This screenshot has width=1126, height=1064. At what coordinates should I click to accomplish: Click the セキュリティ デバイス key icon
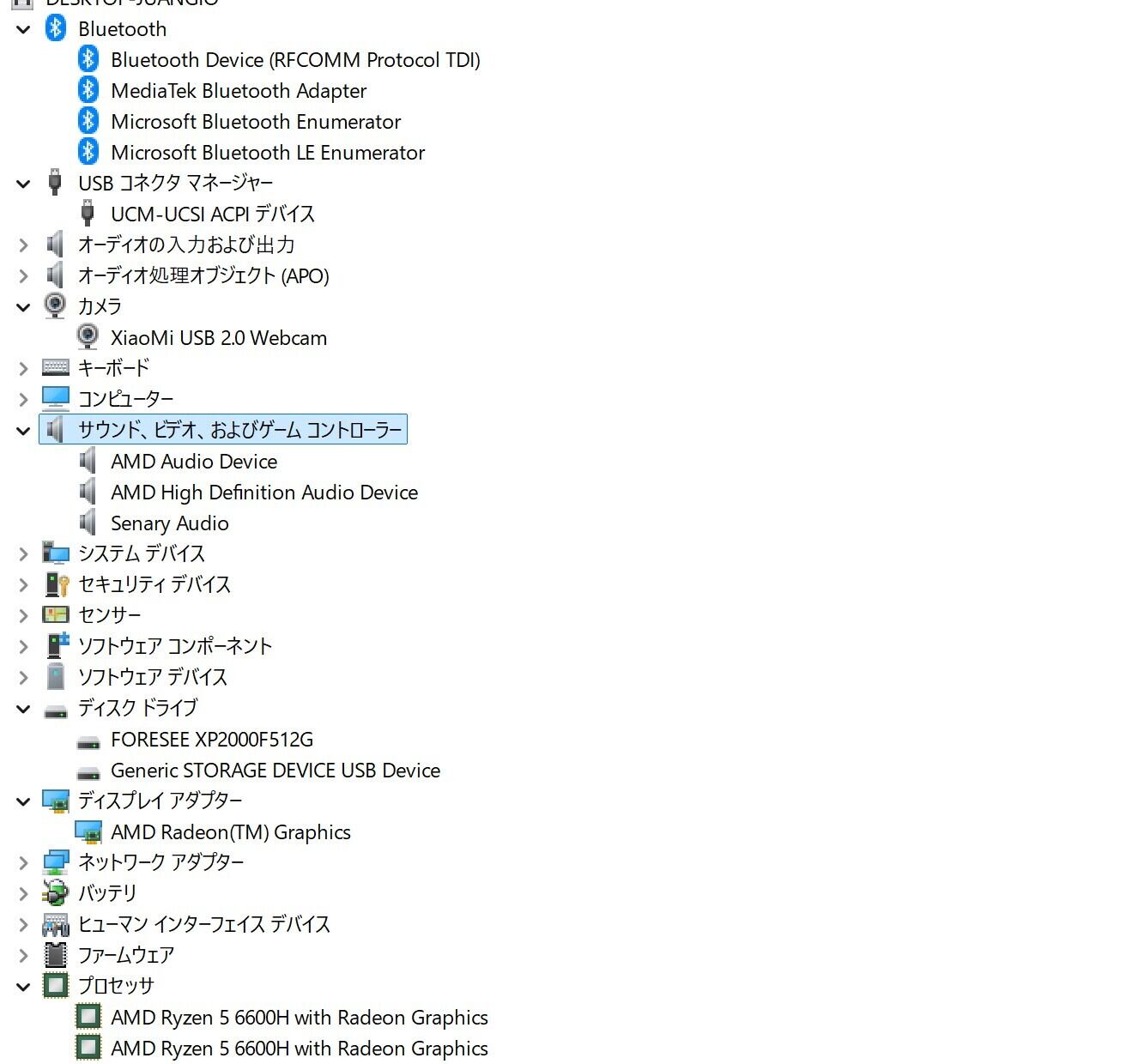tap(57, 584)
